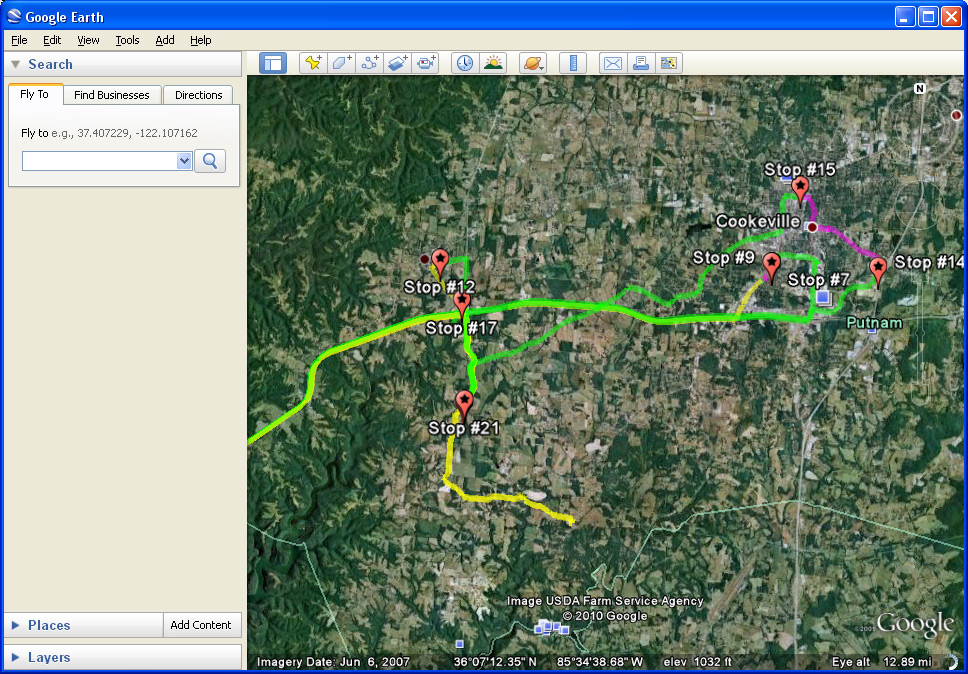Open the File menu
Screen dimensions: 968x674
point(19,40)
